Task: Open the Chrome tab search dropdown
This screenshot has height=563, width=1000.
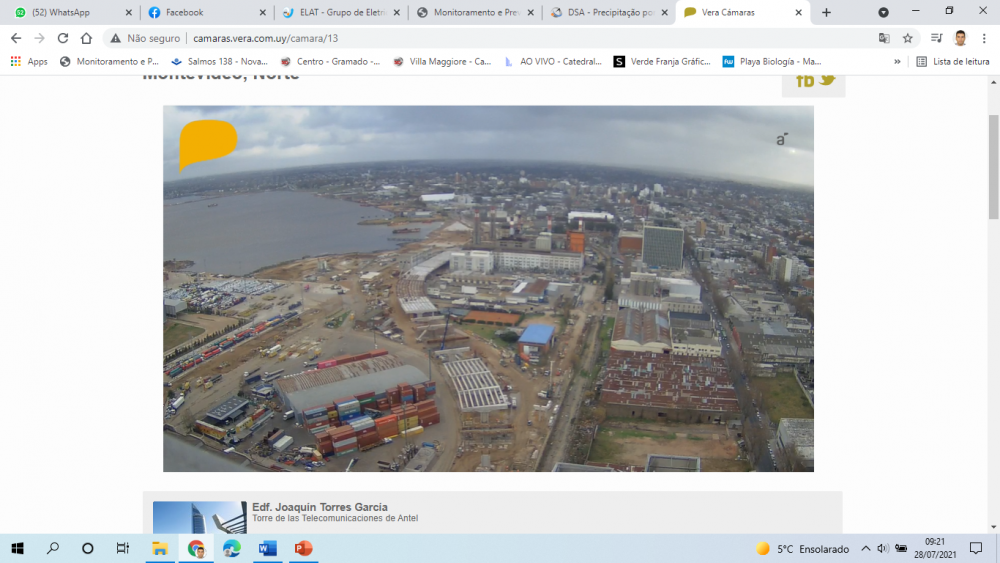Action: point(883,13)
